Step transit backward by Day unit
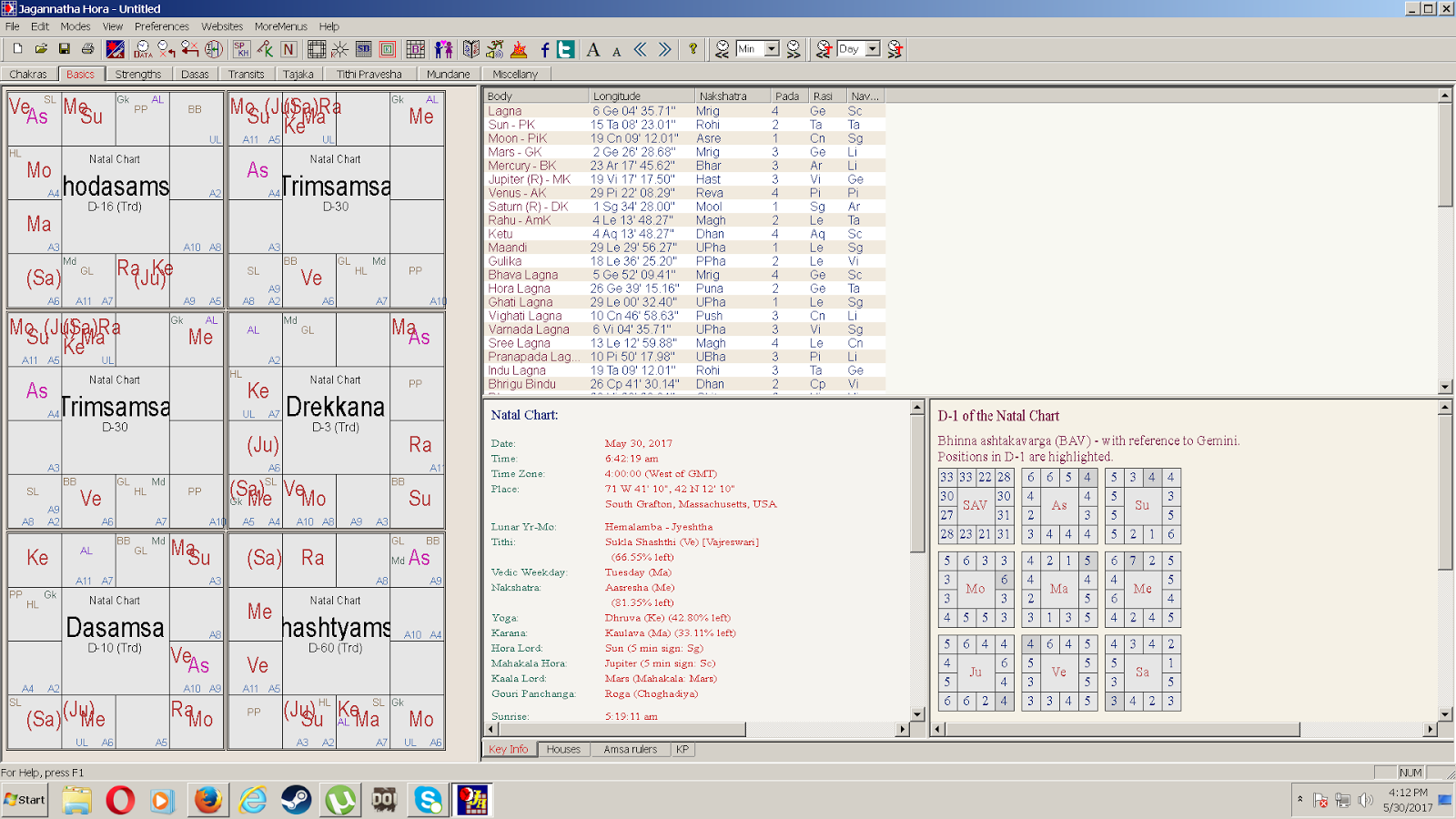Image resolution: width=1456 pixels, height=819 pixels. [824, 49]
